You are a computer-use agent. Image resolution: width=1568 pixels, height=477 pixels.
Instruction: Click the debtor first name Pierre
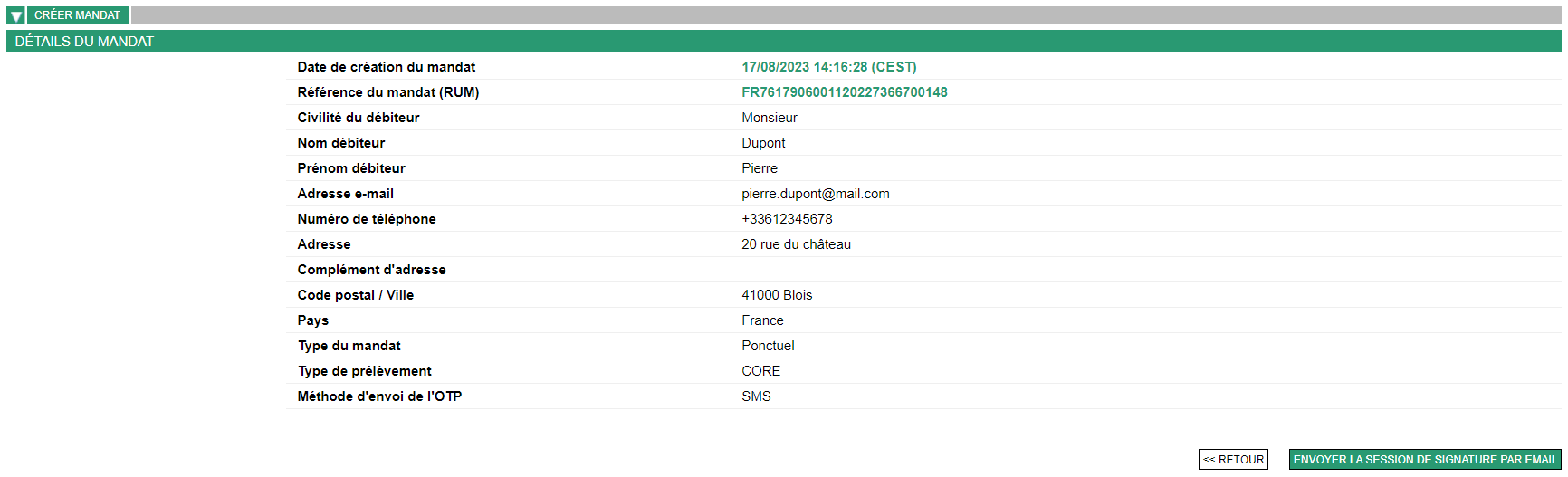(x=759, y=168)
